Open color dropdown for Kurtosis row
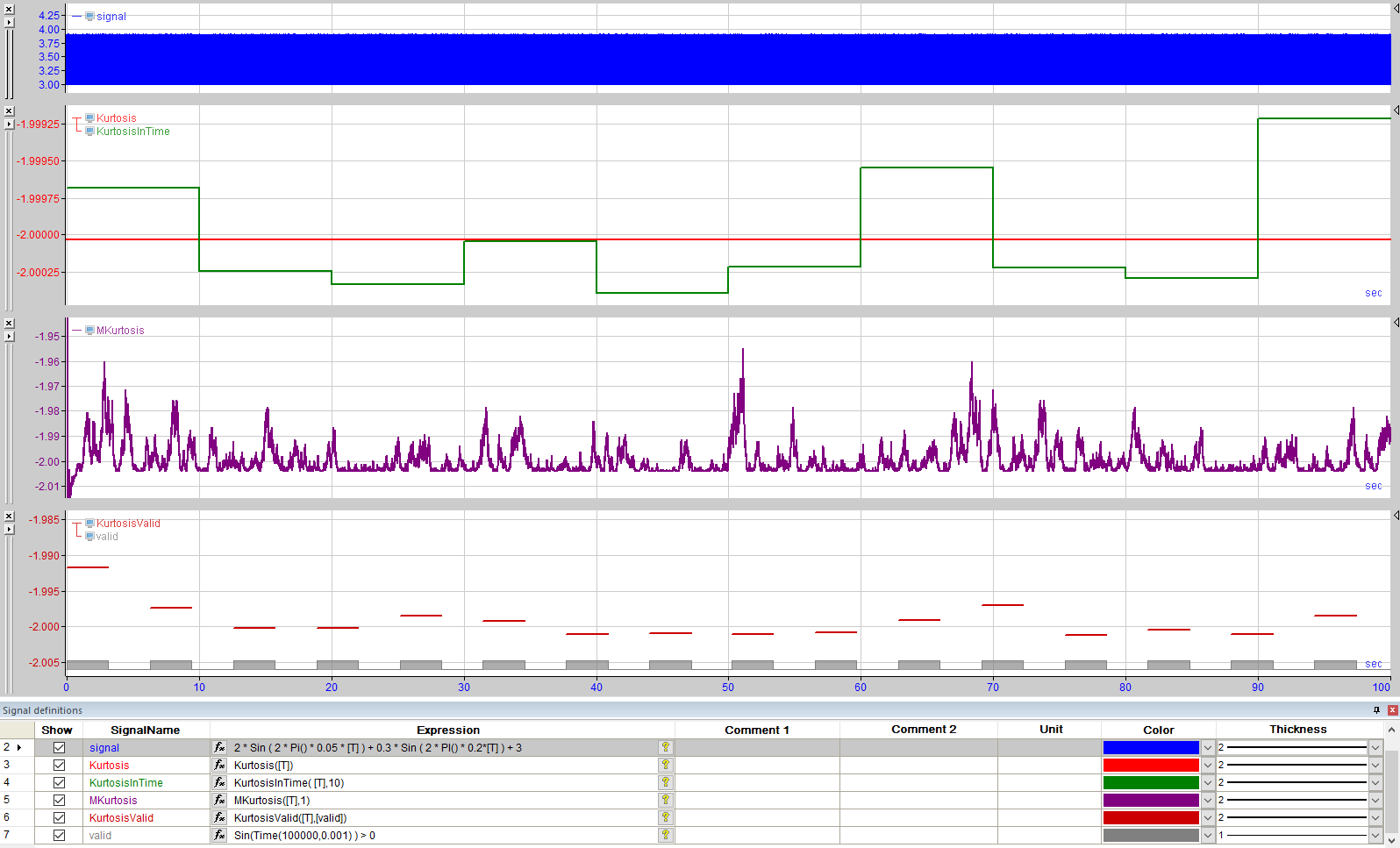Image resolution: width=1400 pixels, height=848 pixels. (1208, 766)
